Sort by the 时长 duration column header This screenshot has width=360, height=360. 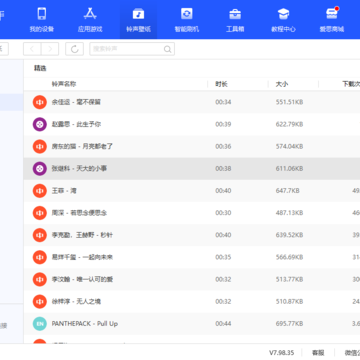(x=221, y=84)
